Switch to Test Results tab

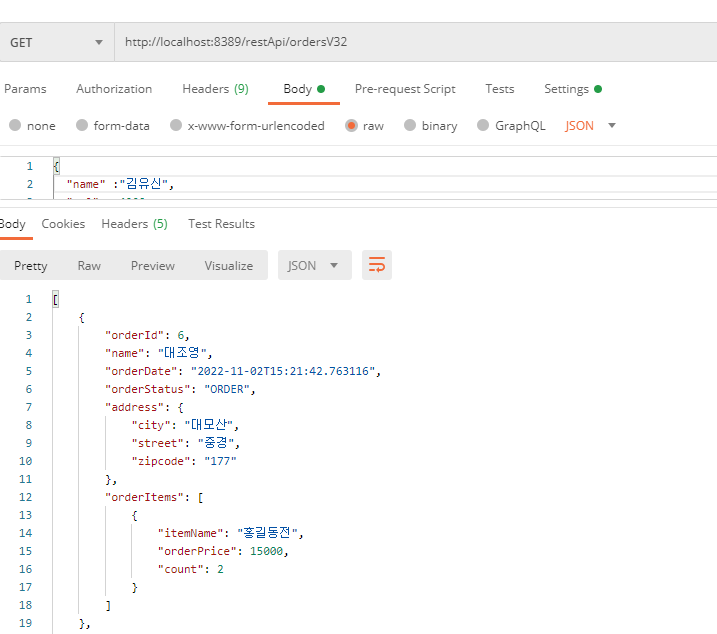(x=221, y=224)
